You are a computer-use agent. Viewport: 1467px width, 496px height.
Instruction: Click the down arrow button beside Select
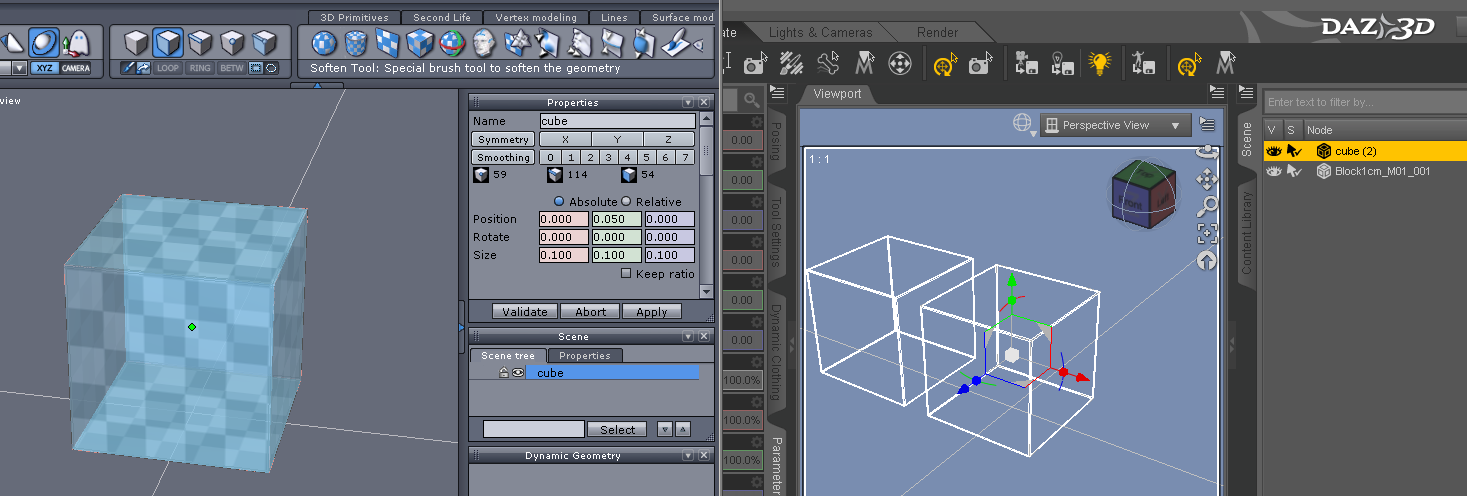coord(666,430)
